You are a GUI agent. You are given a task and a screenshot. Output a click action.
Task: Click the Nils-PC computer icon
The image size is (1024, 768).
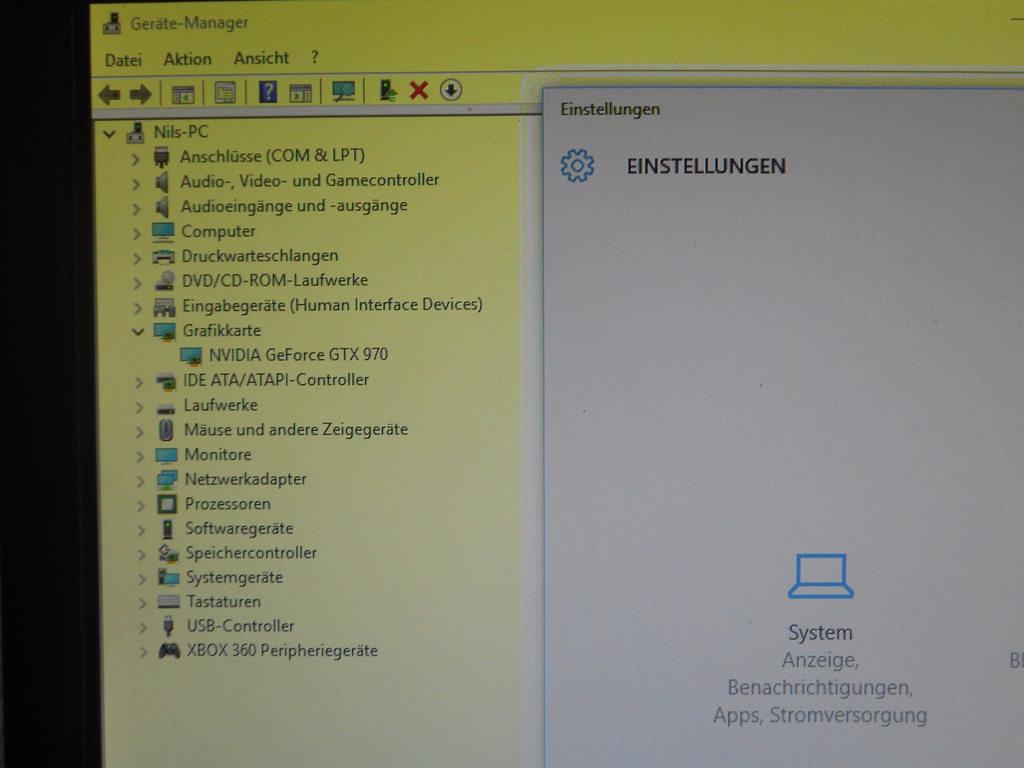pyautogui.click(x=136, y=133)
